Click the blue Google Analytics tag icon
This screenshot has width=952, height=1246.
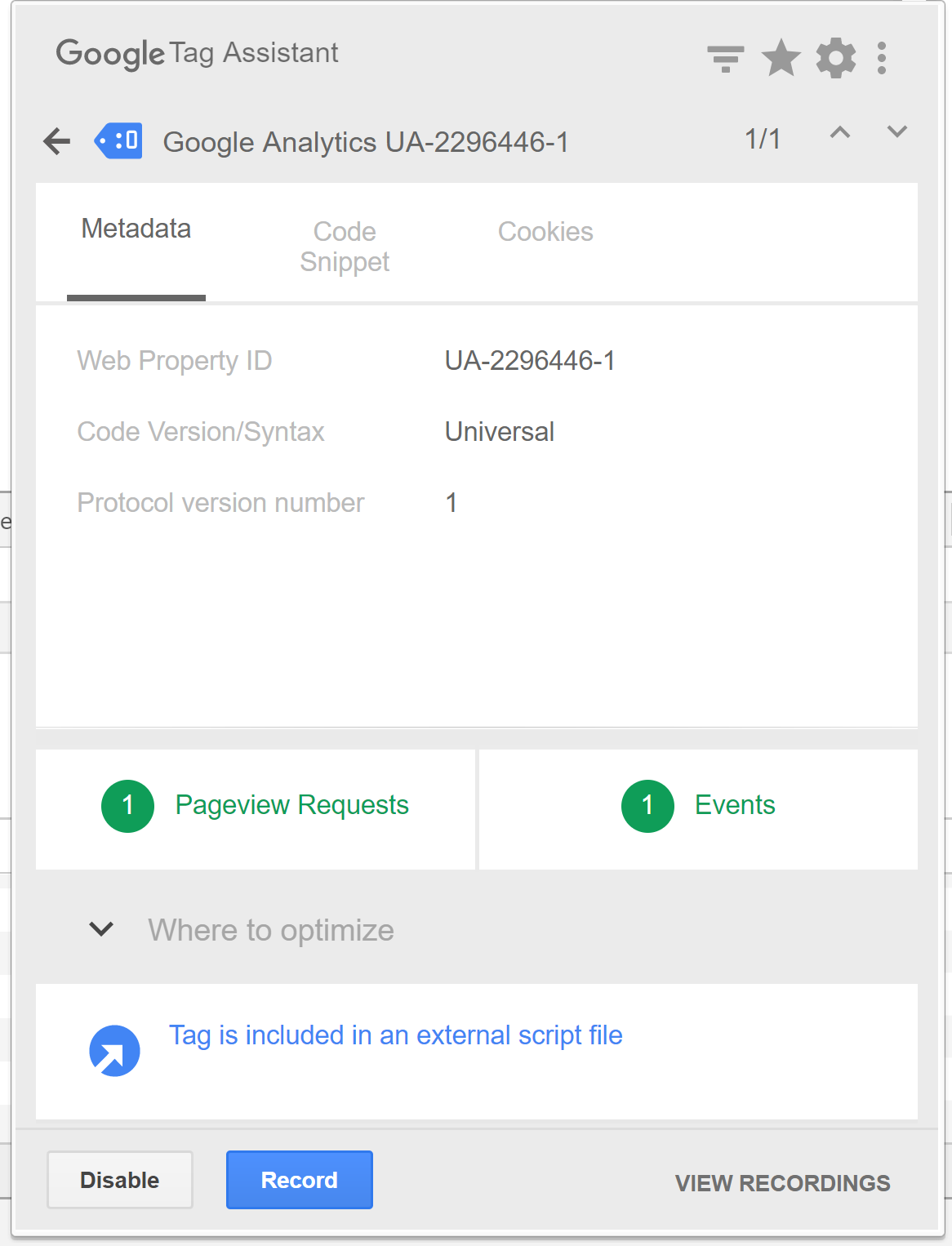(119, 140)
